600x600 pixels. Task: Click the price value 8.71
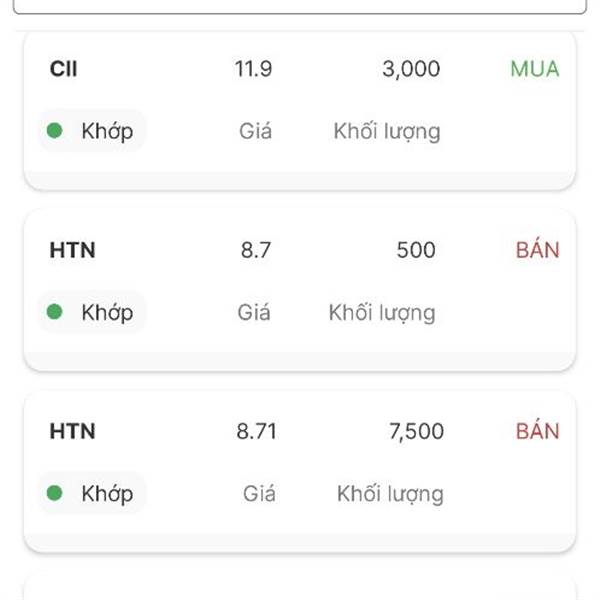256,431
